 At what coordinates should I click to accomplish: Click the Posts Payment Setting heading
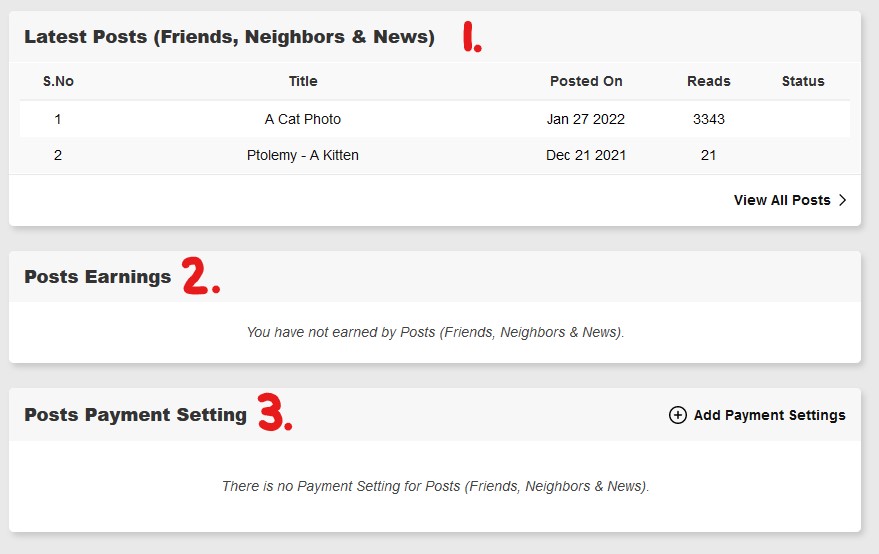[135, 415]
